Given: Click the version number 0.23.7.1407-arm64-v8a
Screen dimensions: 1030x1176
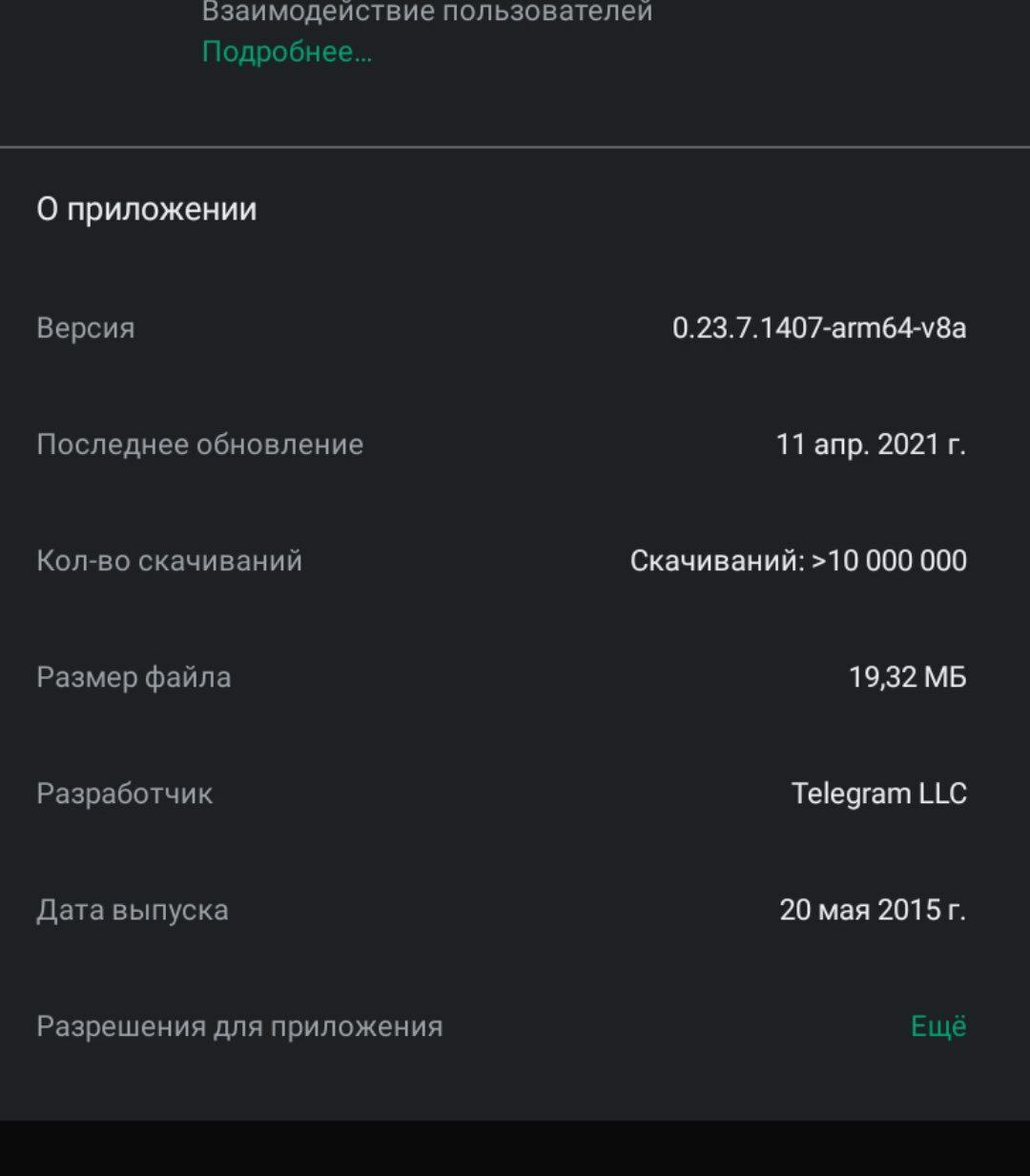Looking at the screenshot, I should 819,328.
